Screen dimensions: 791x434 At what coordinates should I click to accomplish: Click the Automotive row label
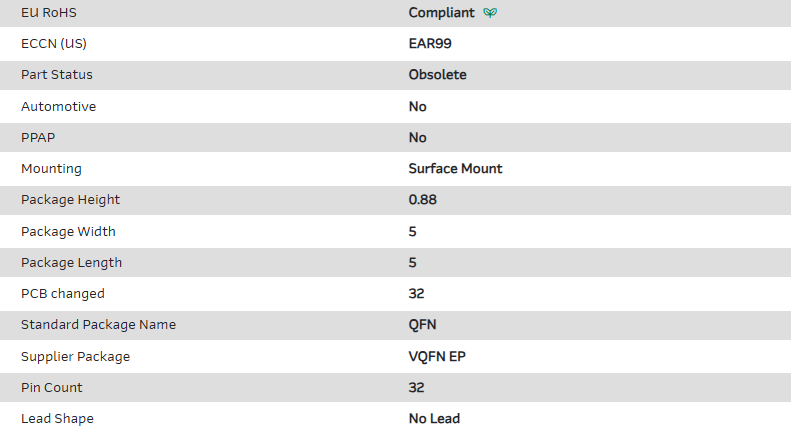(58, 106)
